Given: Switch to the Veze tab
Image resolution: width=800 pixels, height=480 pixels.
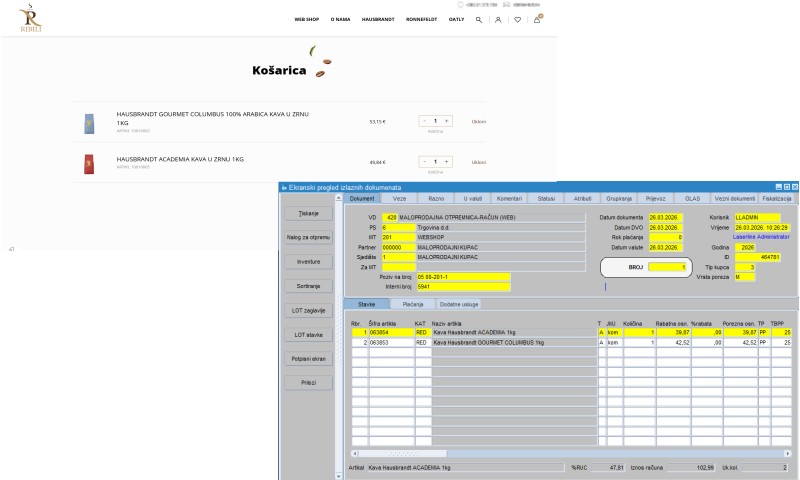Looking at the screenshot, I should [399, 198].
